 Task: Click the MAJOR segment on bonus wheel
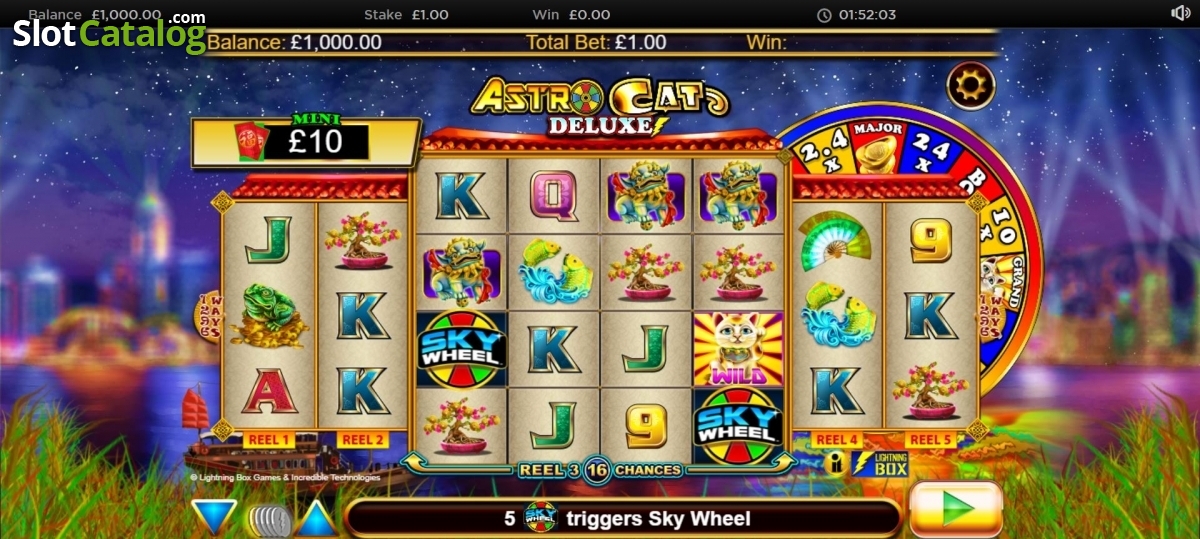coord(877,141)
